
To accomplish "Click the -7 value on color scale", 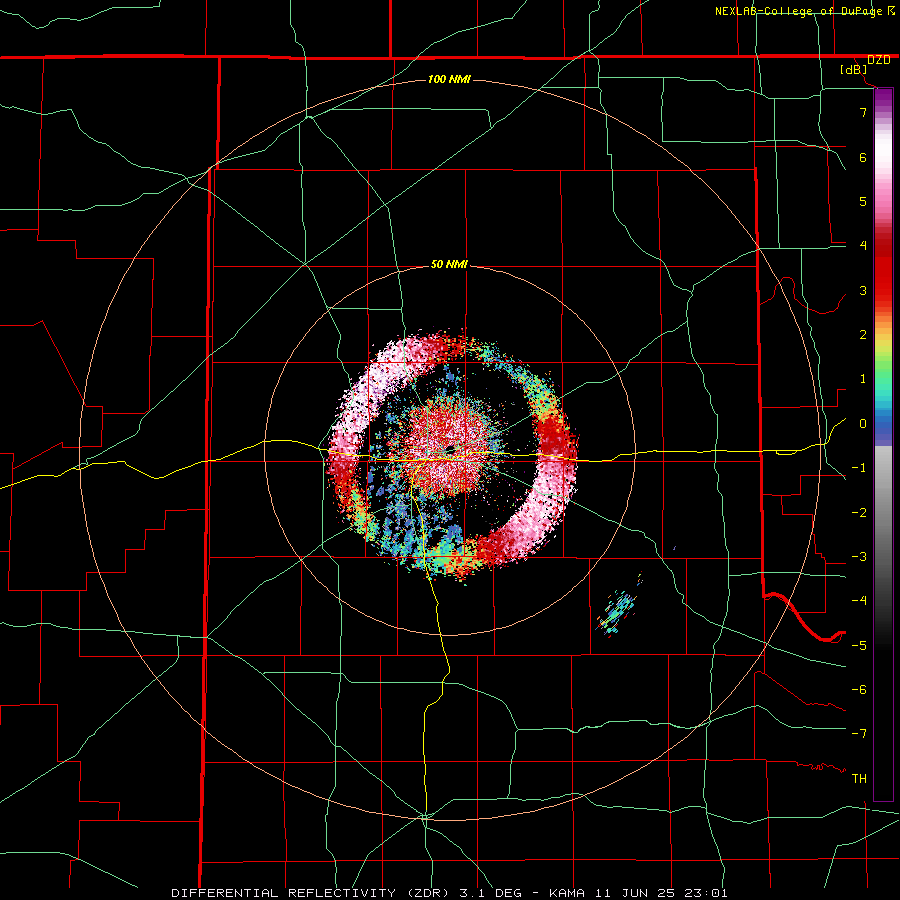I will (x=859, y=734).
